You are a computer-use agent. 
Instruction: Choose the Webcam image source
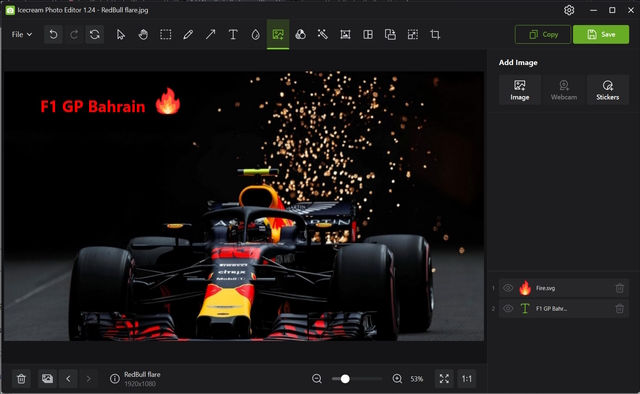pos(564,90)
